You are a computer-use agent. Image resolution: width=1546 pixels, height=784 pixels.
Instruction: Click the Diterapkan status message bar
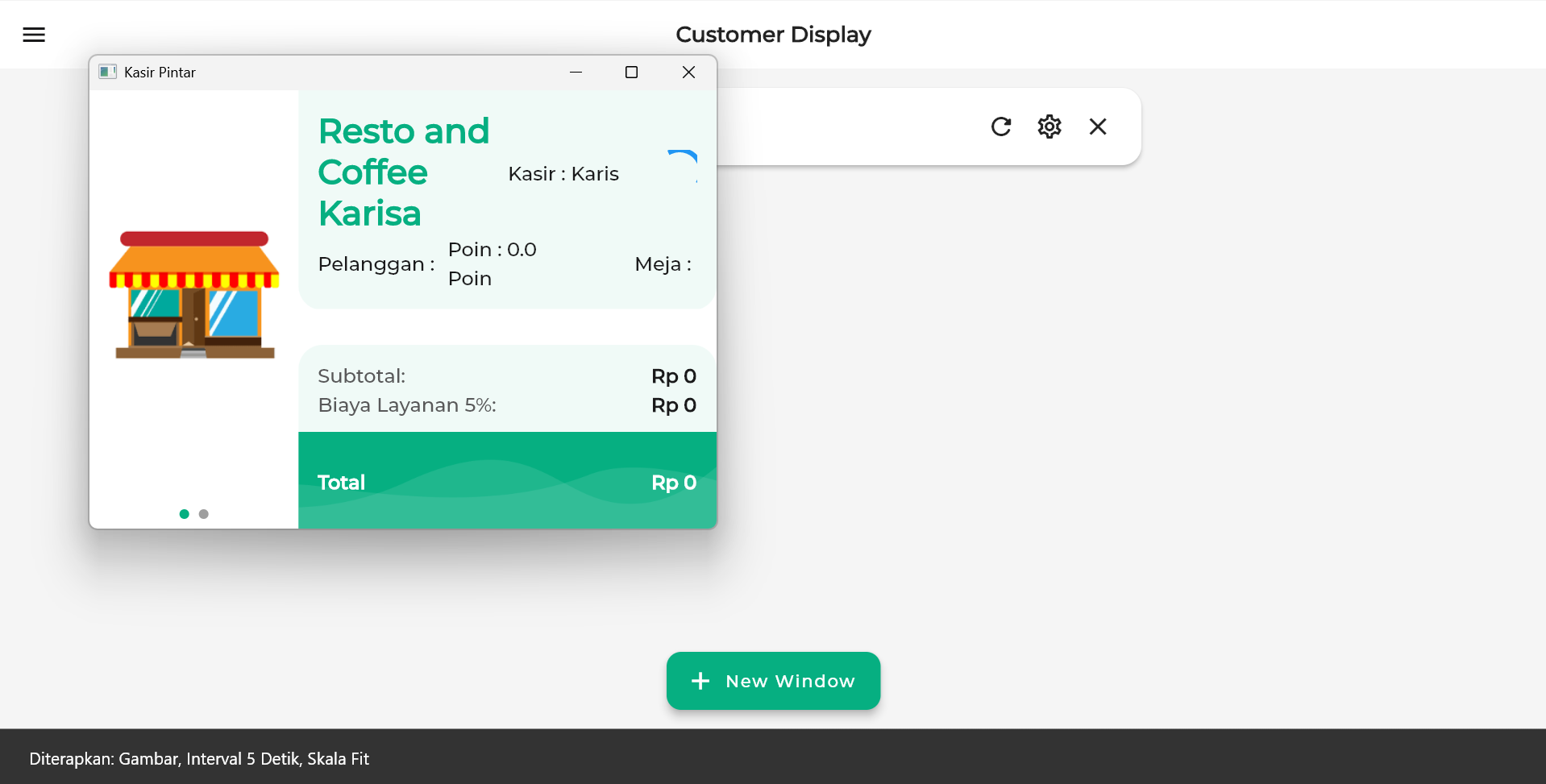[x=199, y=758]
